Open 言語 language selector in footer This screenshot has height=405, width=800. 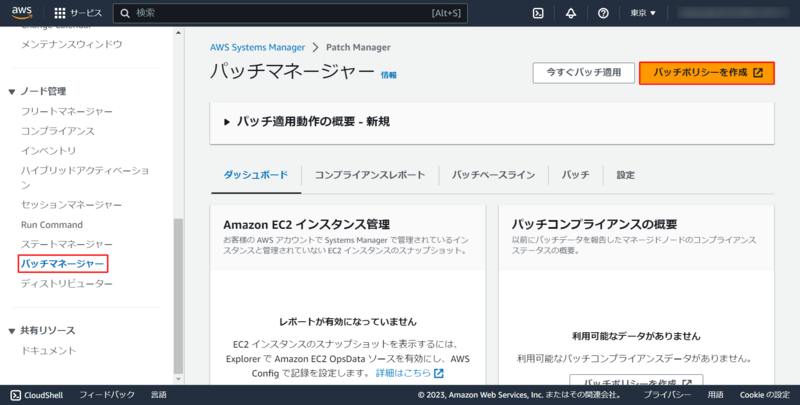(x=159, y=395)
